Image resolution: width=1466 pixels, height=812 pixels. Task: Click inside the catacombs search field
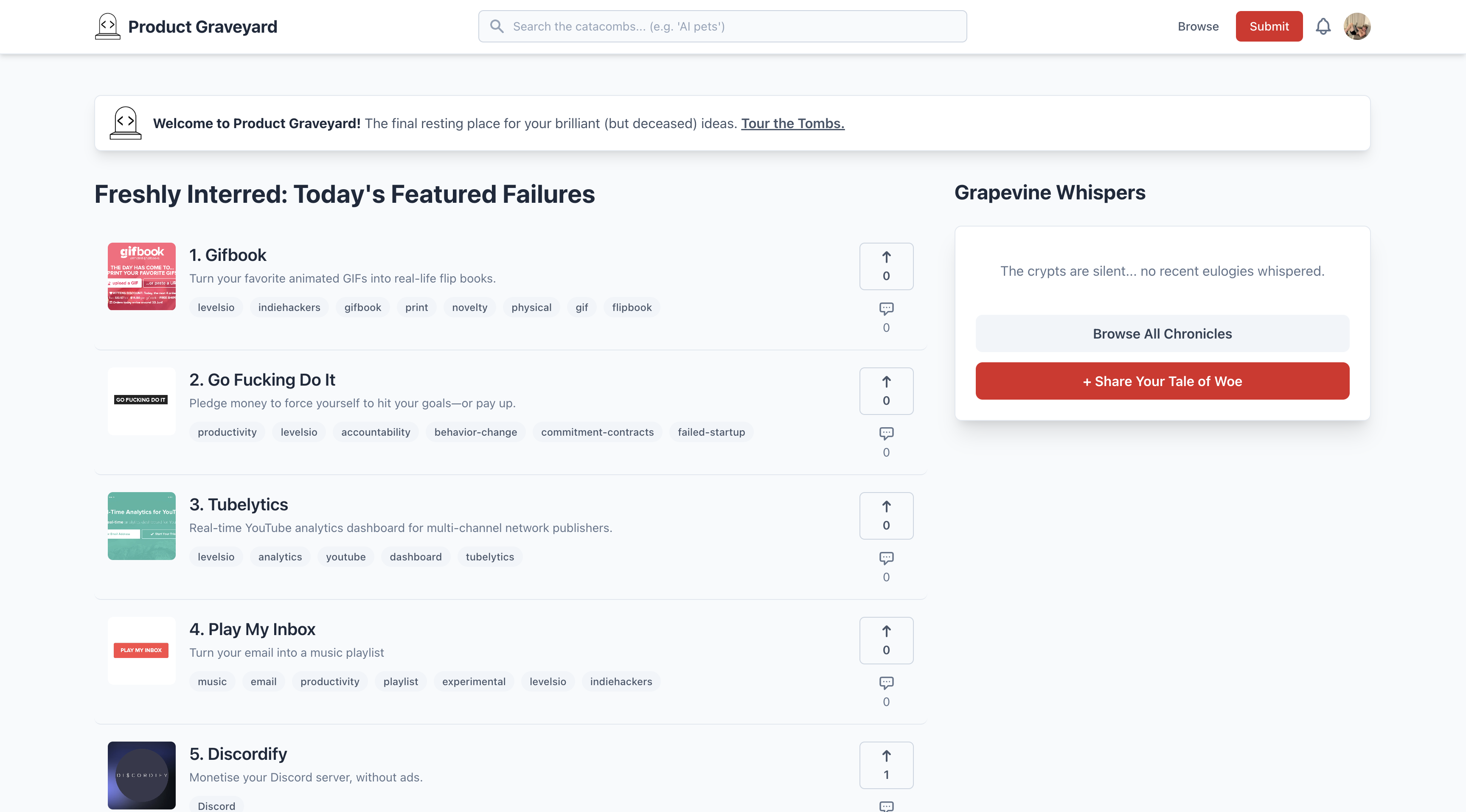click(x=723, y=25)
